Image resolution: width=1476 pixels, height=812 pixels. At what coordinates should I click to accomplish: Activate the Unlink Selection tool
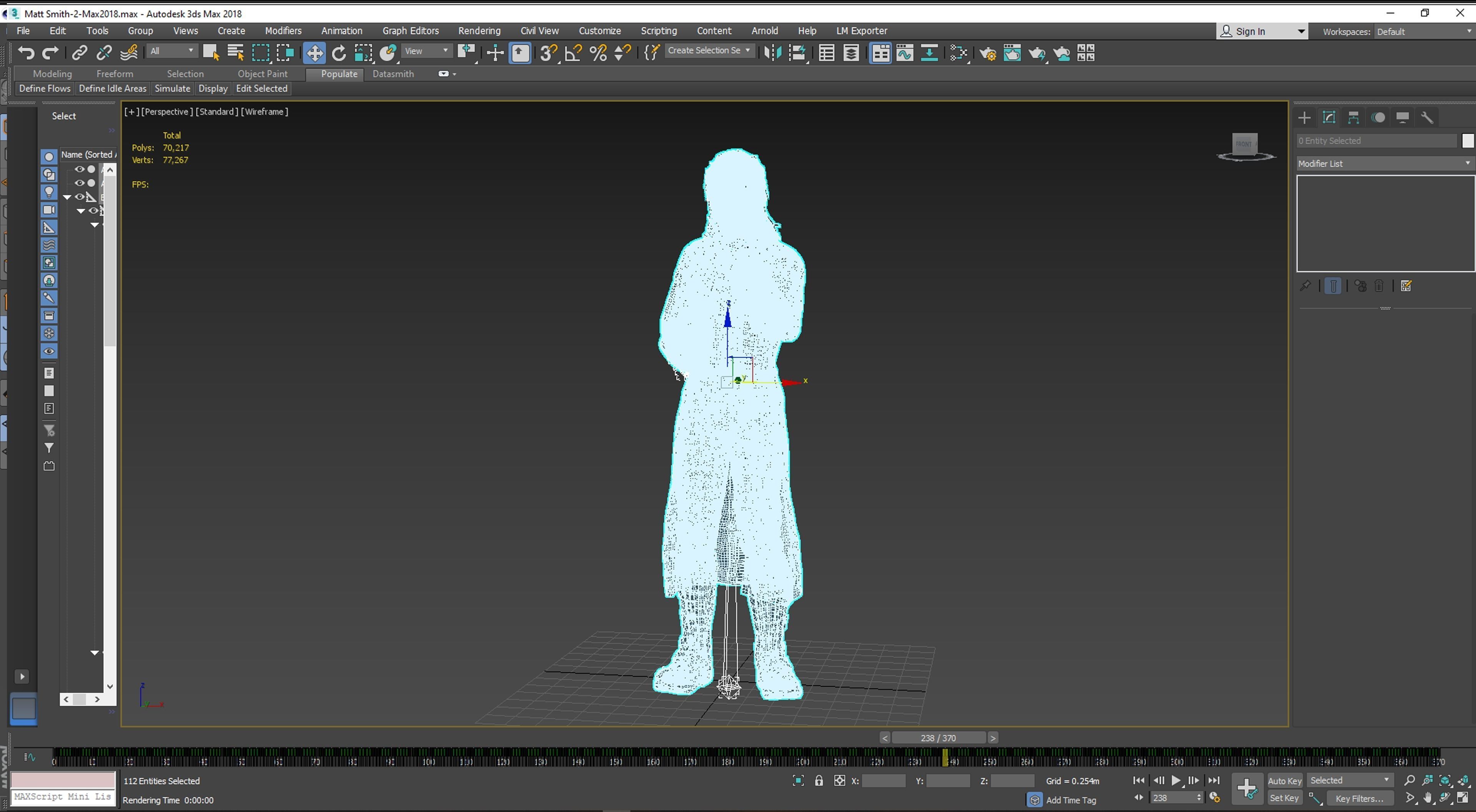click(x=104, y=53)
